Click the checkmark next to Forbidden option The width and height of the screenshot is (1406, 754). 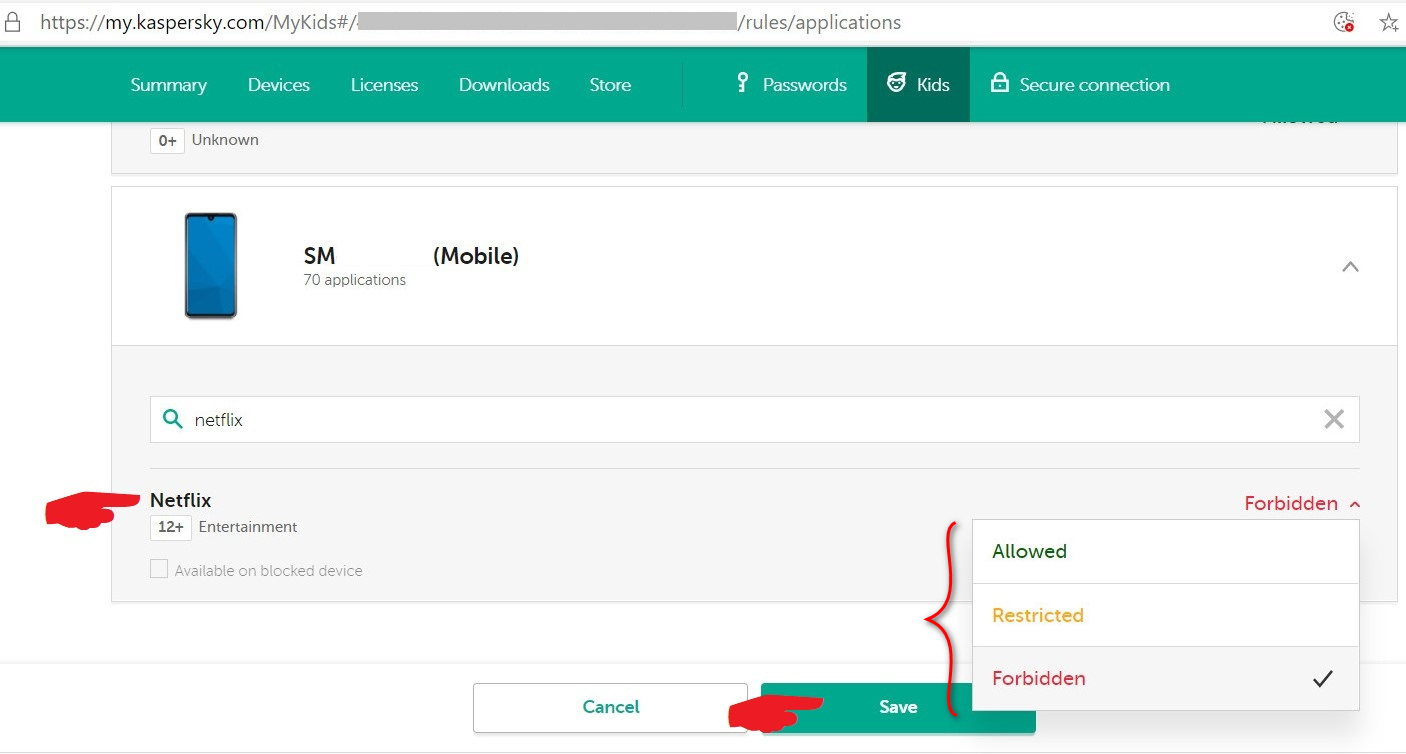pyautogui.click(x=1323, y=678)
